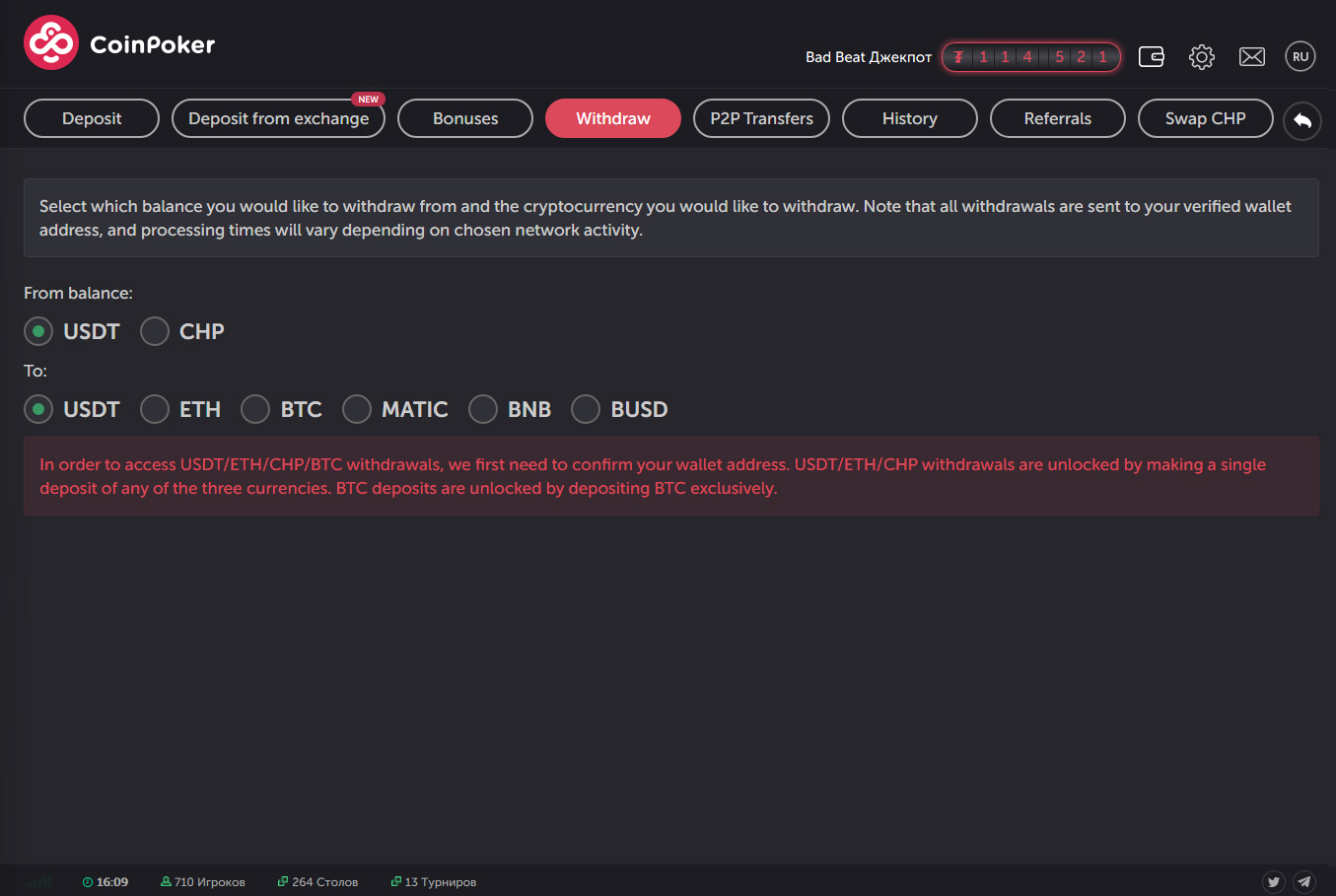Screen dimensions: 1336x896
Task: Click the 264 tables status link
Action: click(318, 882)
